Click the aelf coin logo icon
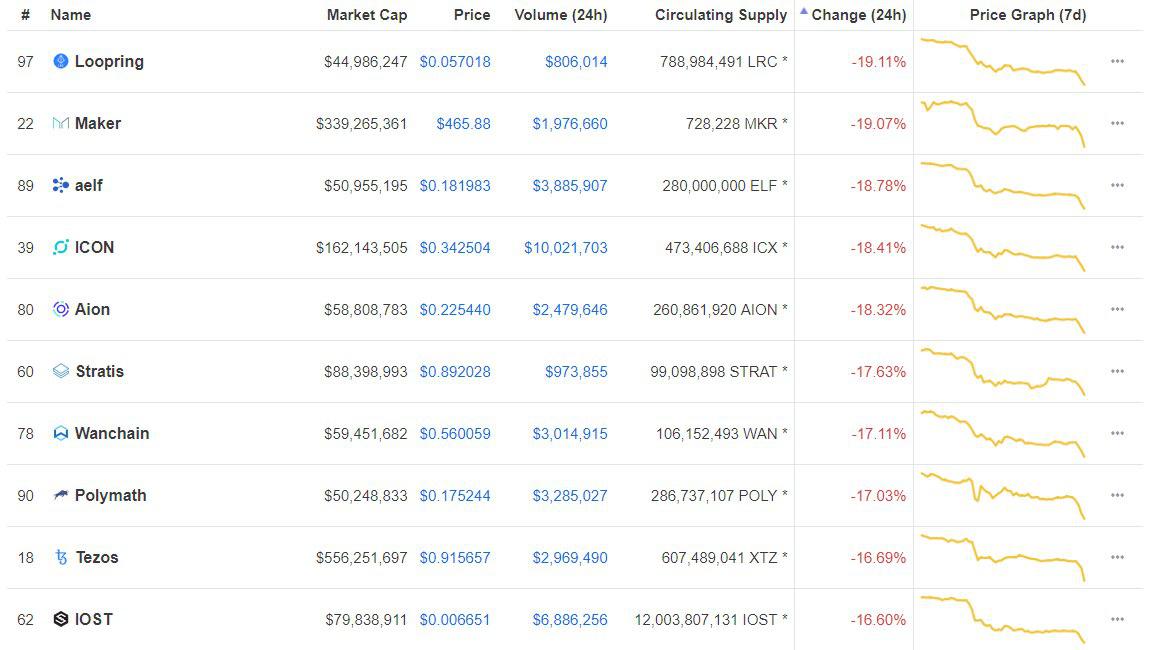Image resolution: width=1162 pixels, height=650 pixels. 60,186
